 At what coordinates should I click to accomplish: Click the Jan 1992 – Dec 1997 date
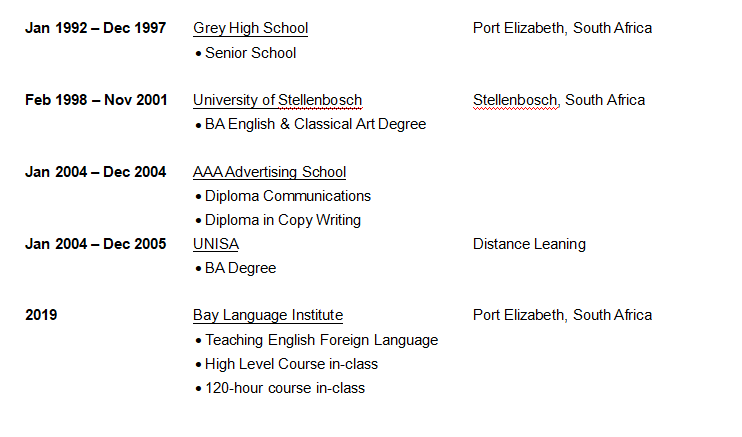[x=95, y=28]
